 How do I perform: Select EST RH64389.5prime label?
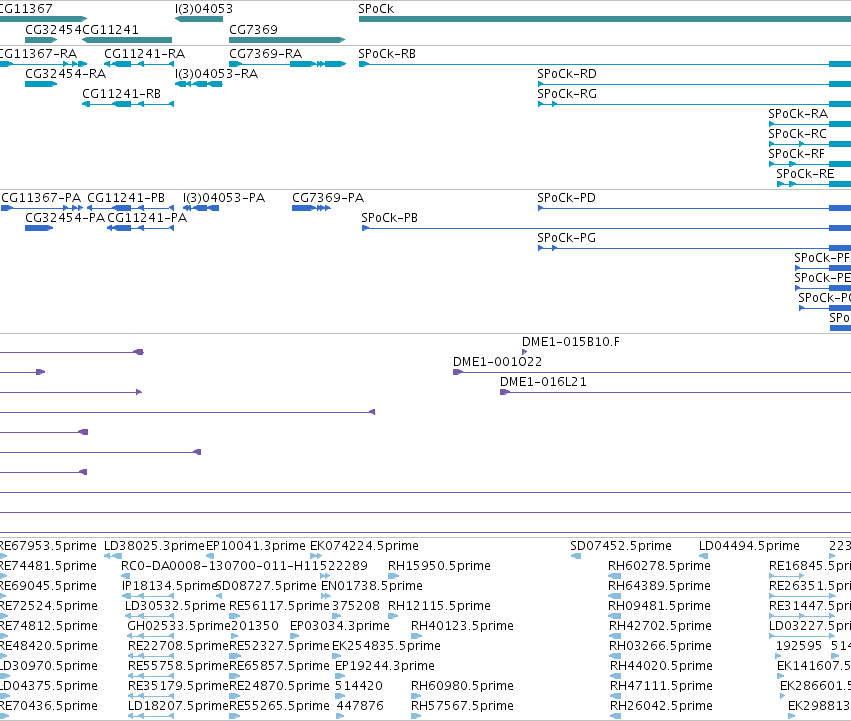[659, 586]
